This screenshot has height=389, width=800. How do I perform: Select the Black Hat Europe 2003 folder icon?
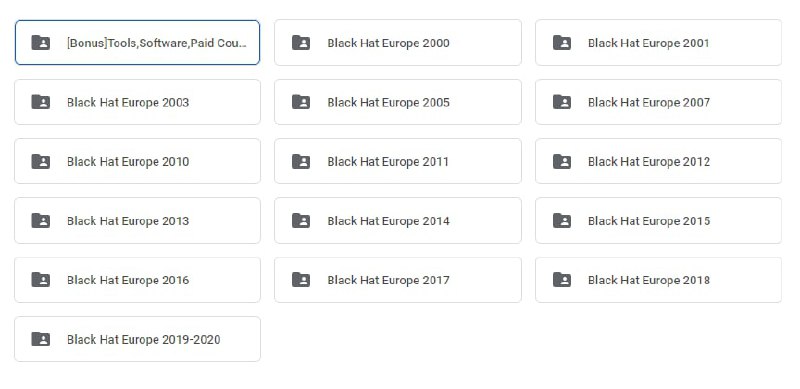pyautogui.click(x=41, y=102)
